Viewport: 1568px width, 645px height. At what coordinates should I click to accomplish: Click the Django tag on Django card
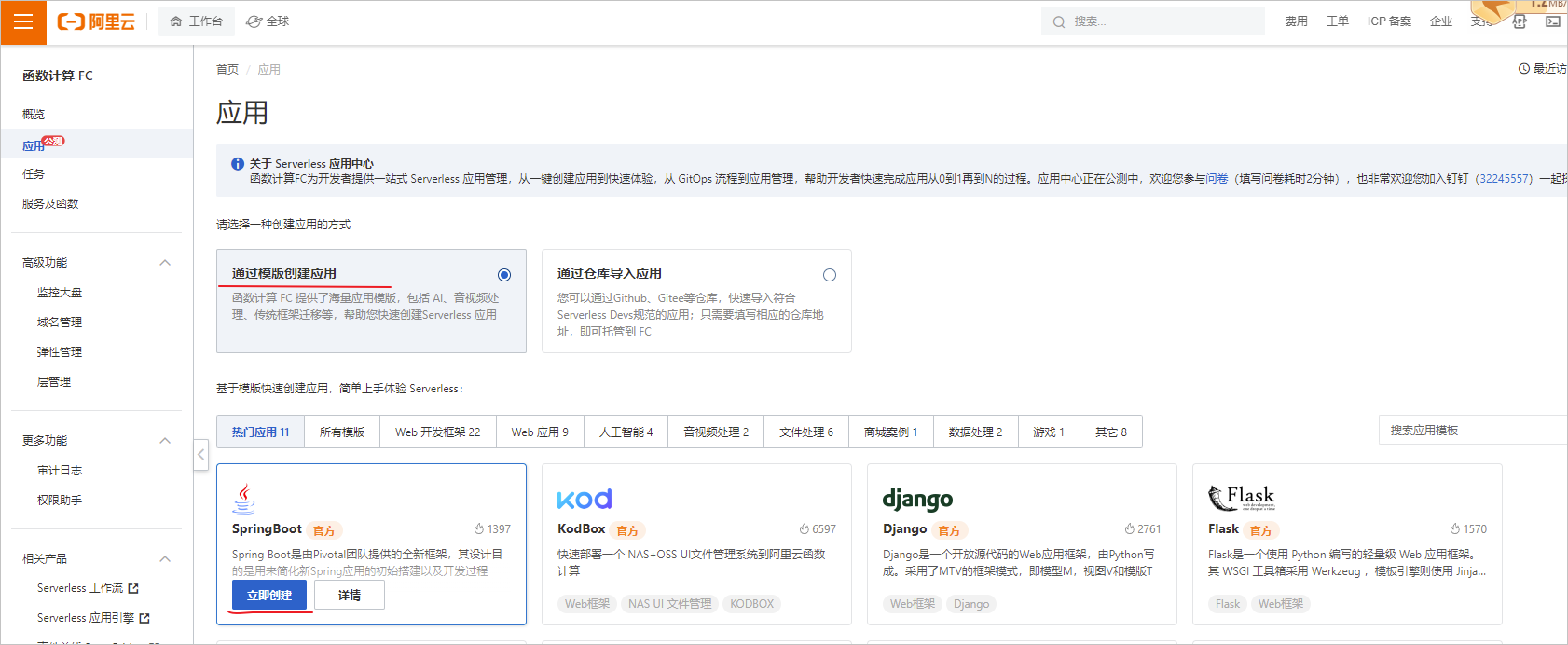pos(971,604)
